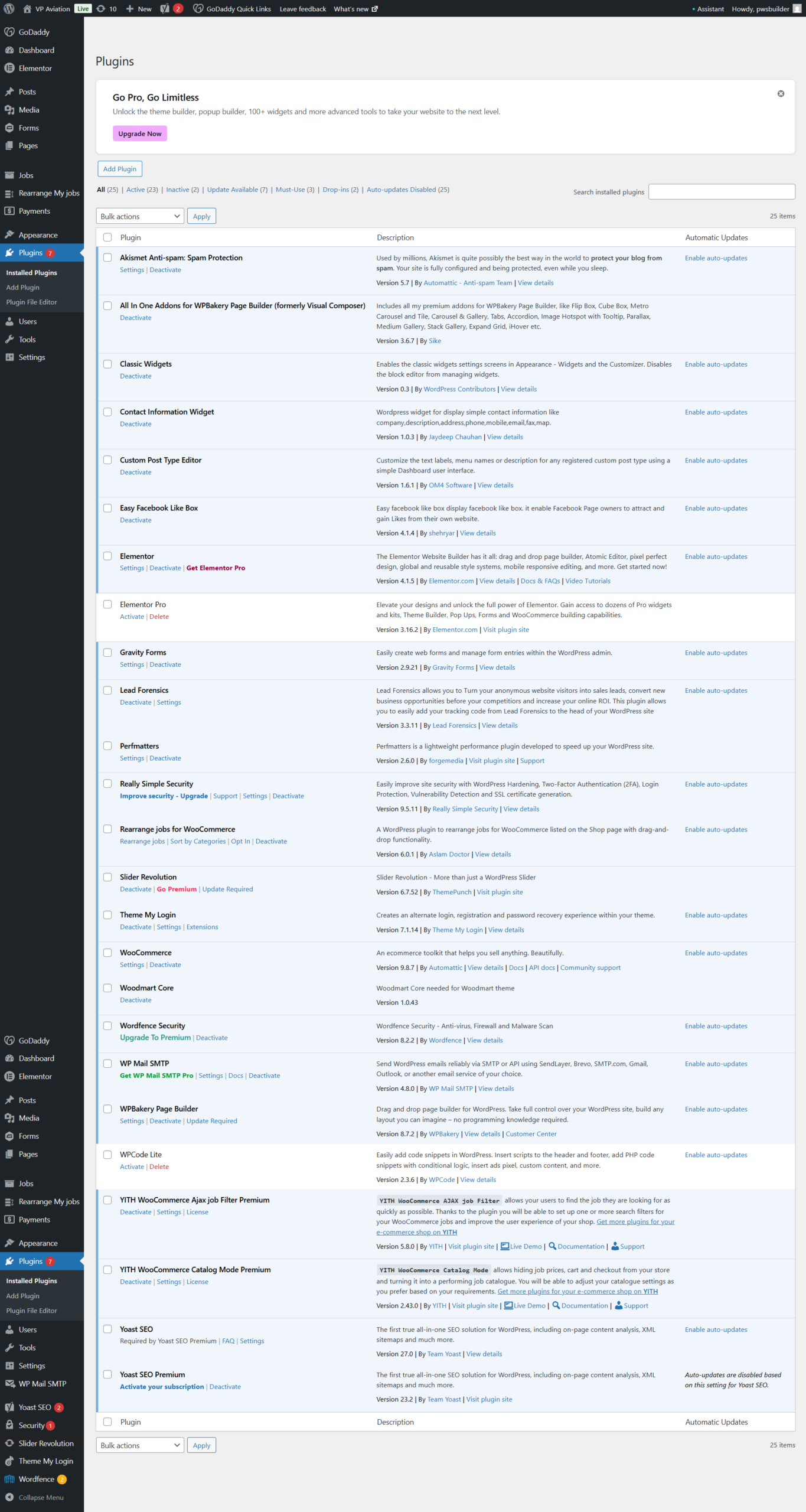Click the Yoast SEO sidebar menu icon
This screenshot has width=806, height=1512.
click(9, 1407)
